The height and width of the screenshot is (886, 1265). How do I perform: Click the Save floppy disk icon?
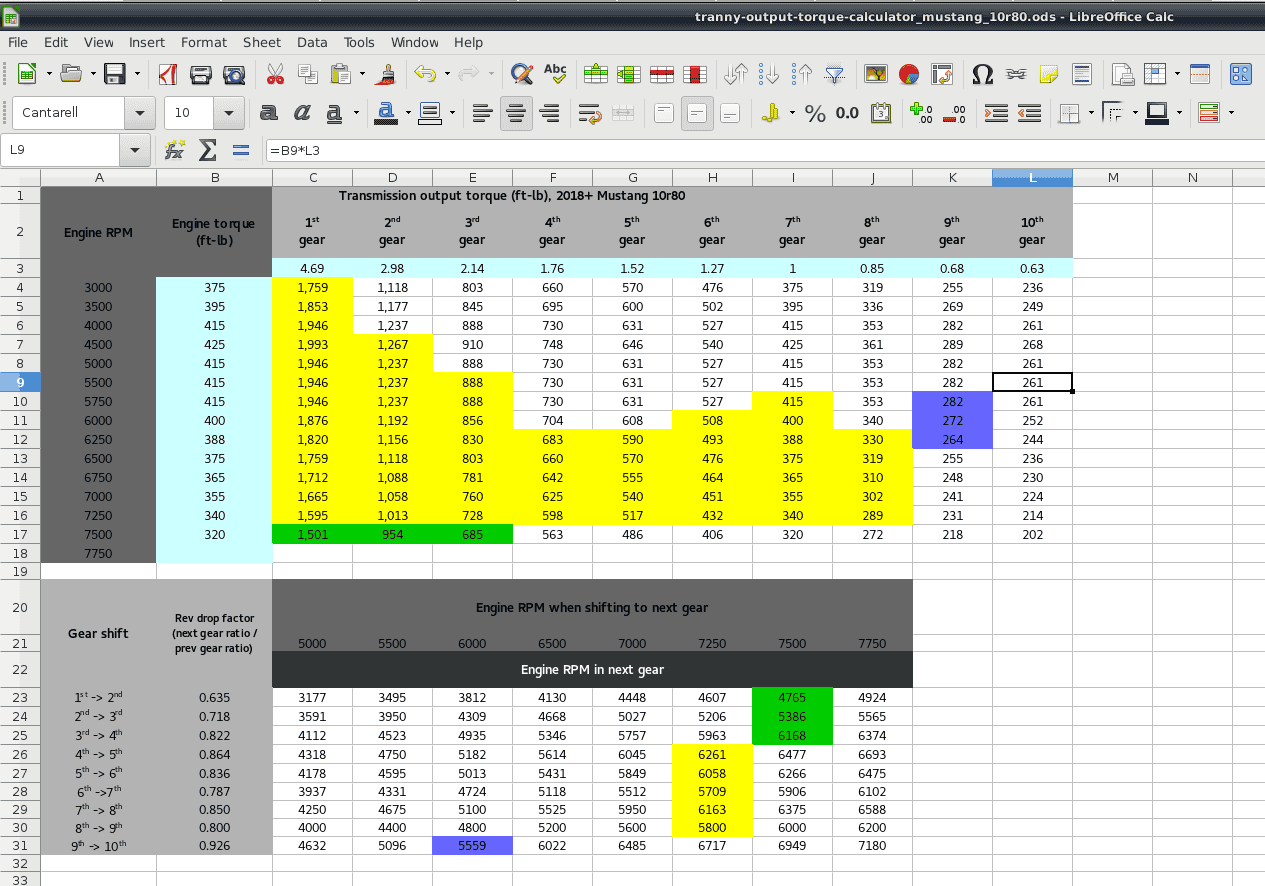[x=115, y=74]
